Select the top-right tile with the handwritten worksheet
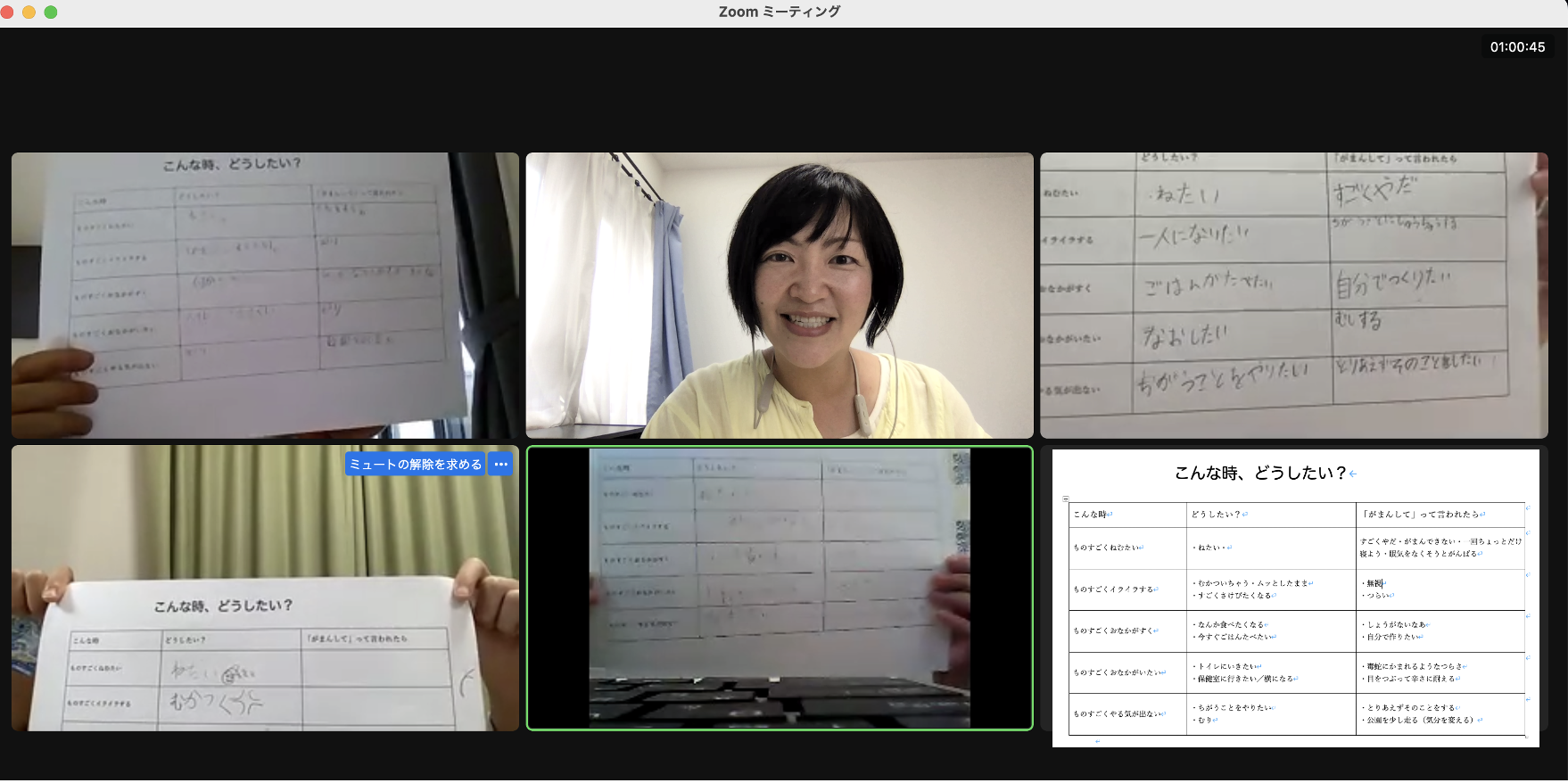 [x=1293, y=295]
